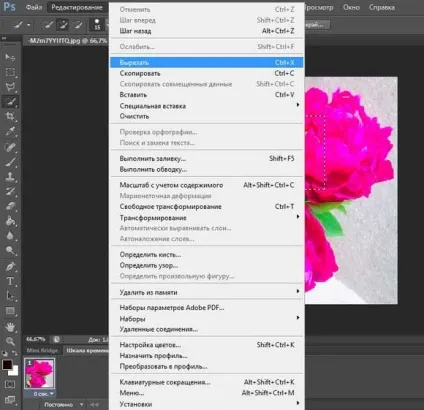The width and height of the screenshot is (424, 410).
Task: Choose 'Клавиатурные сокращения...' menu item
Action: click(207, 382)
